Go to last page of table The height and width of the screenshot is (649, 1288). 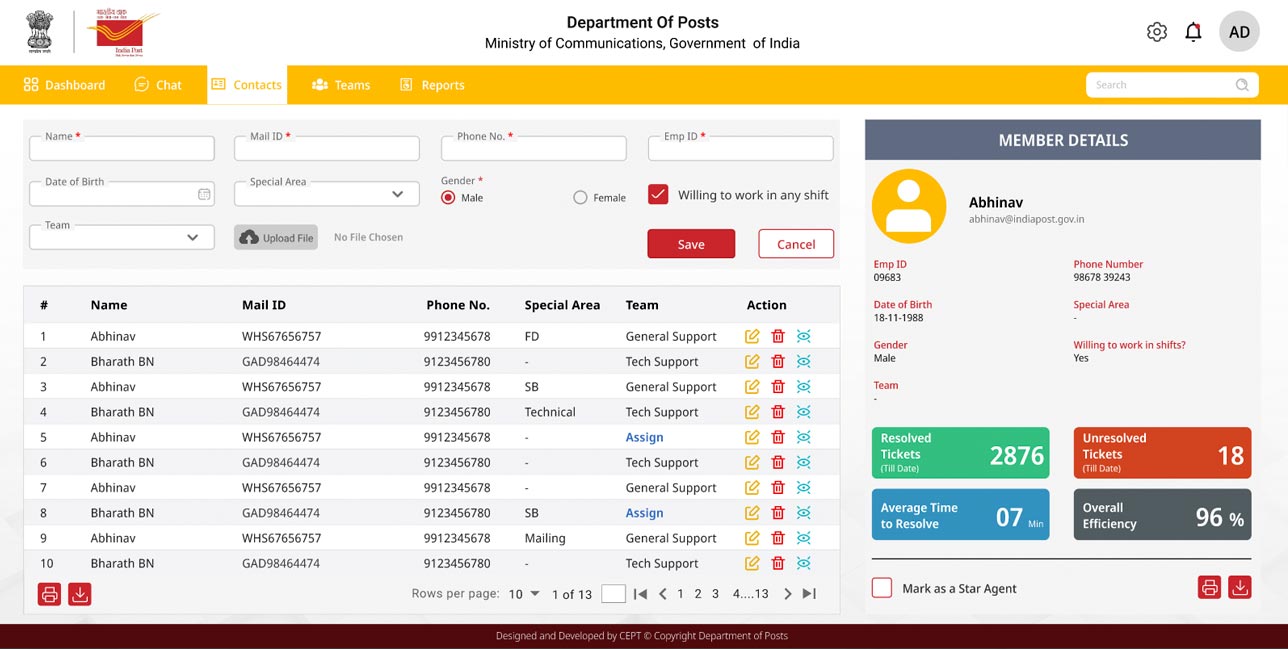(x=810, y=594)
